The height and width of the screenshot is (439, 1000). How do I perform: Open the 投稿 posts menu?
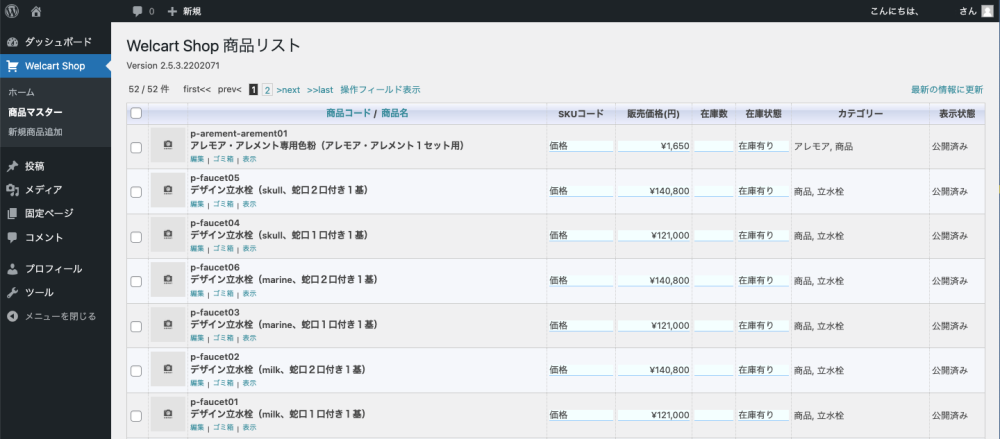pyautogui.click(x=34, y=166)
